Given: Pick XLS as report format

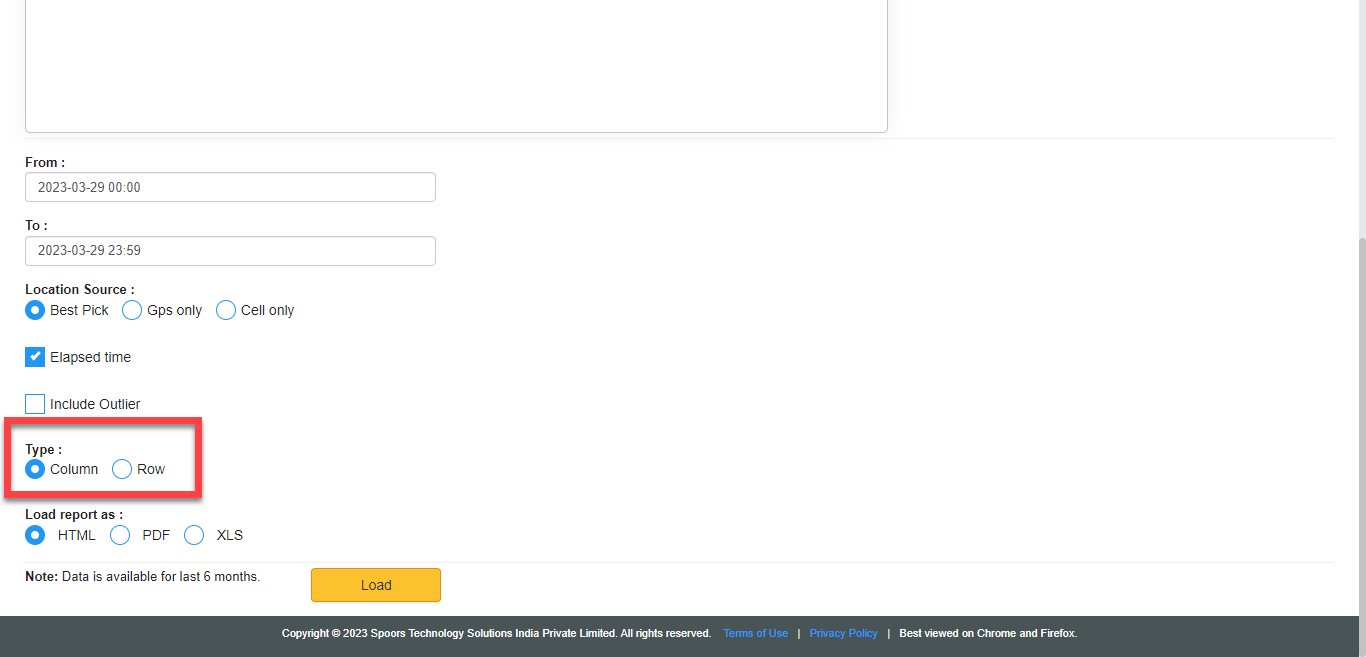Looking at the screenshot, I should point(194,535).
